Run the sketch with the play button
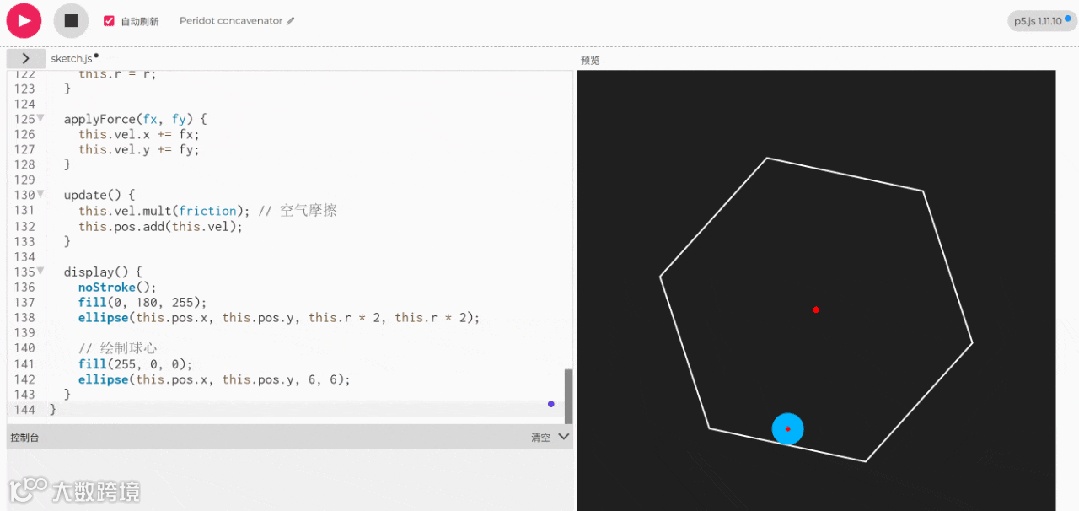Image resolution: width=1079 pixels, height=511 pixels. 24,21
